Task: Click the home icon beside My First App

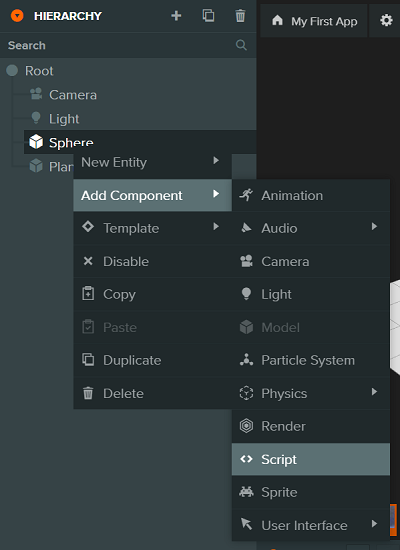Action: [277, 20]
